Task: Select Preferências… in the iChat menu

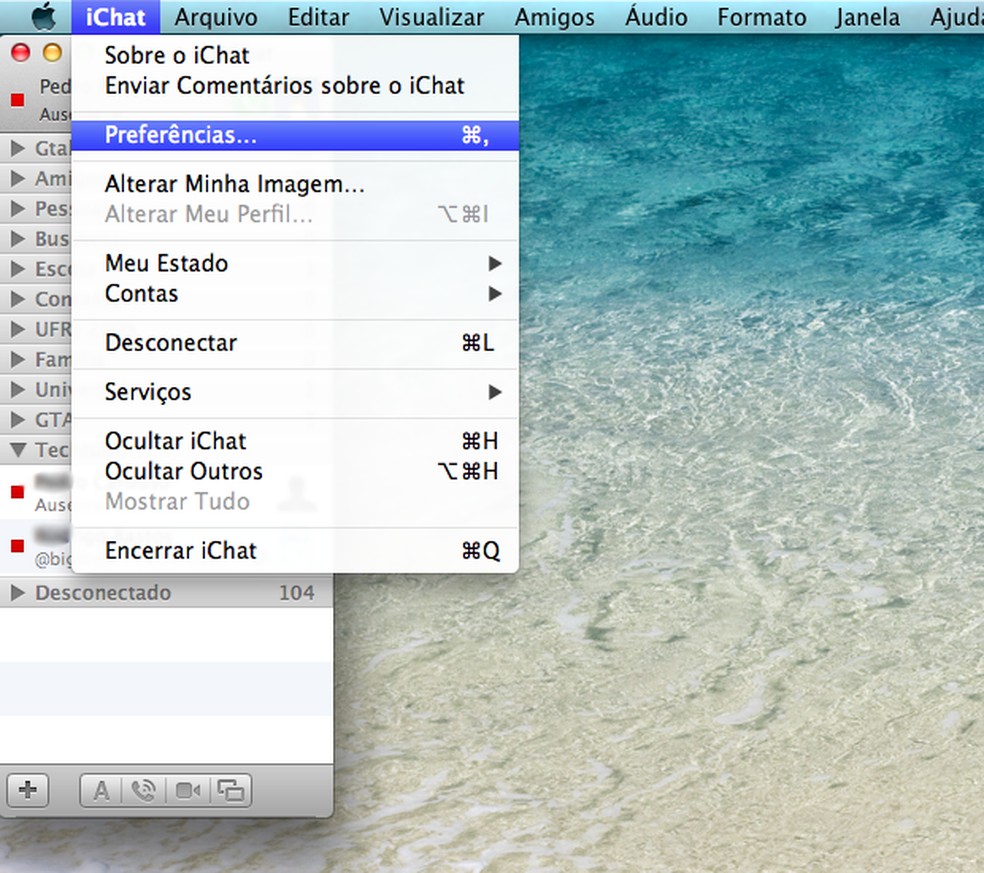Action: [295, 135]
